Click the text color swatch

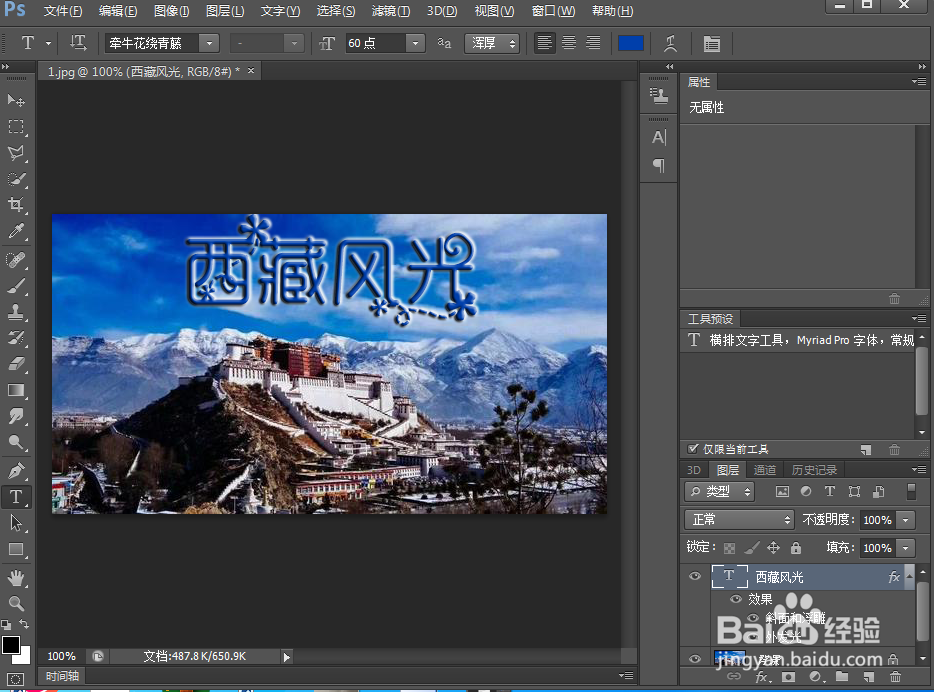click(x=631, y=43)
